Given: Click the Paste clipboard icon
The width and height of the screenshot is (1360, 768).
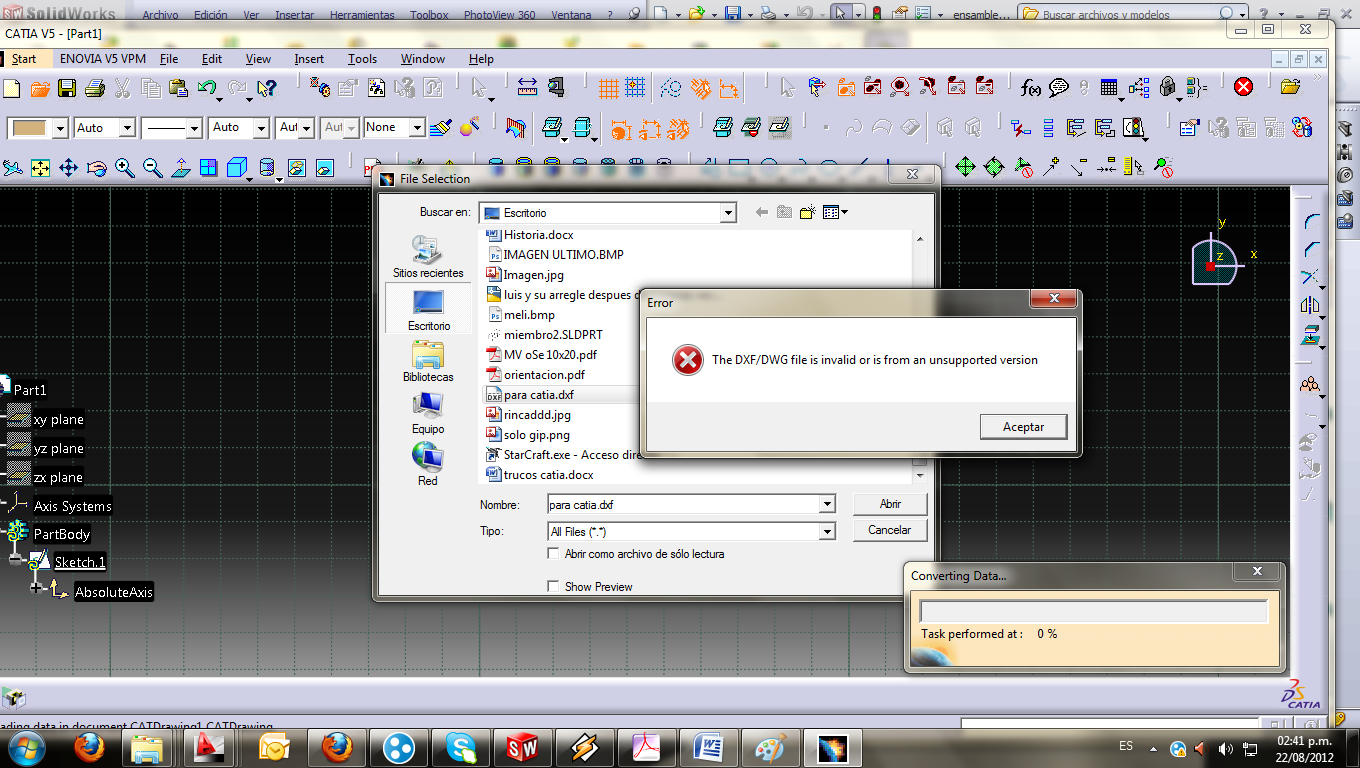Looking at the screenshot, I should coord(180,88).
